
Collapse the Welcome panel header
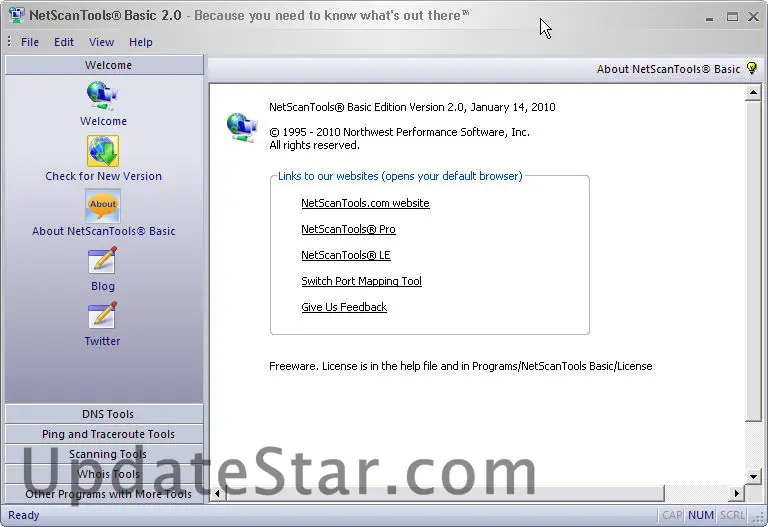(x=104, y=65)
